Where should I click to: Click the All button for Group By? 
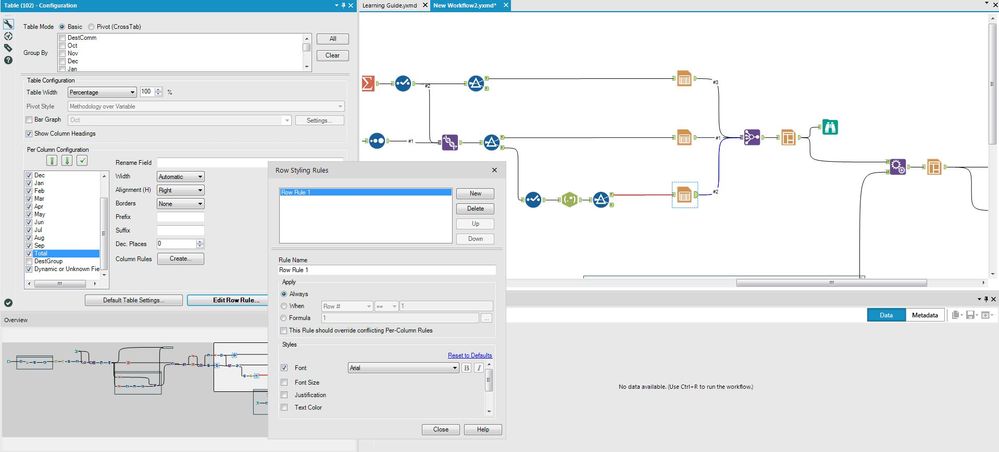tap(333, 39)
